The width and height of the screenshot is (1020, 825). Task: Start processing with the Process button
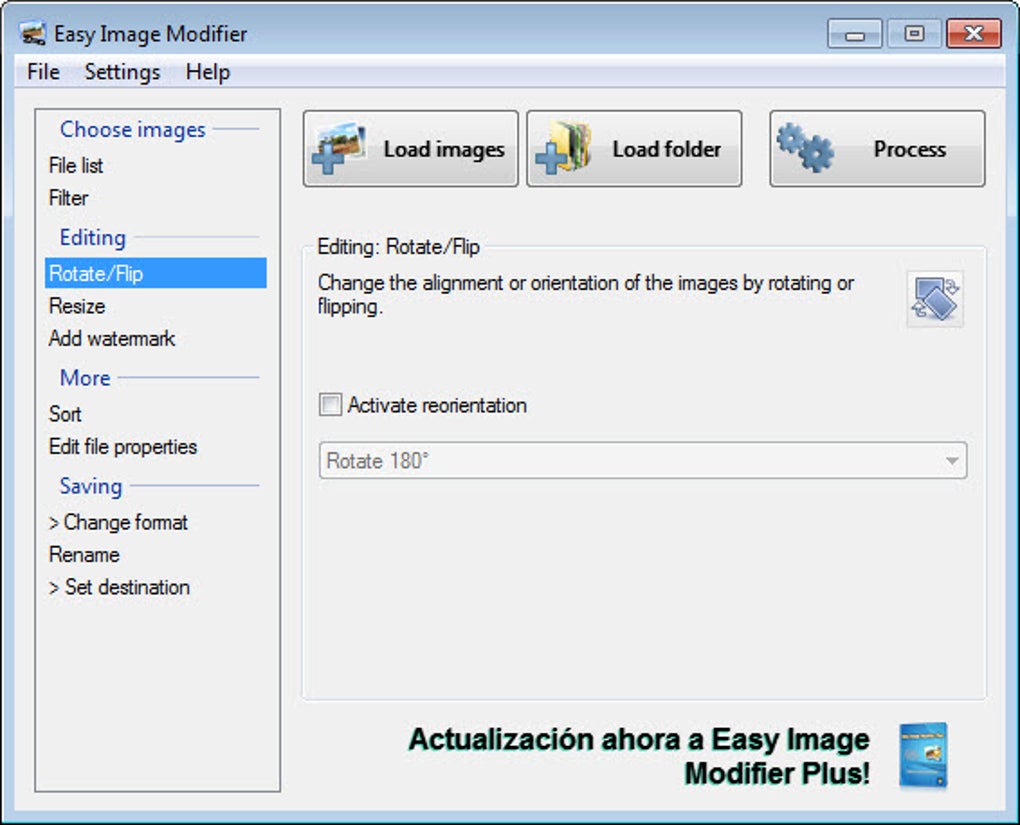click(x=878, y=149)
